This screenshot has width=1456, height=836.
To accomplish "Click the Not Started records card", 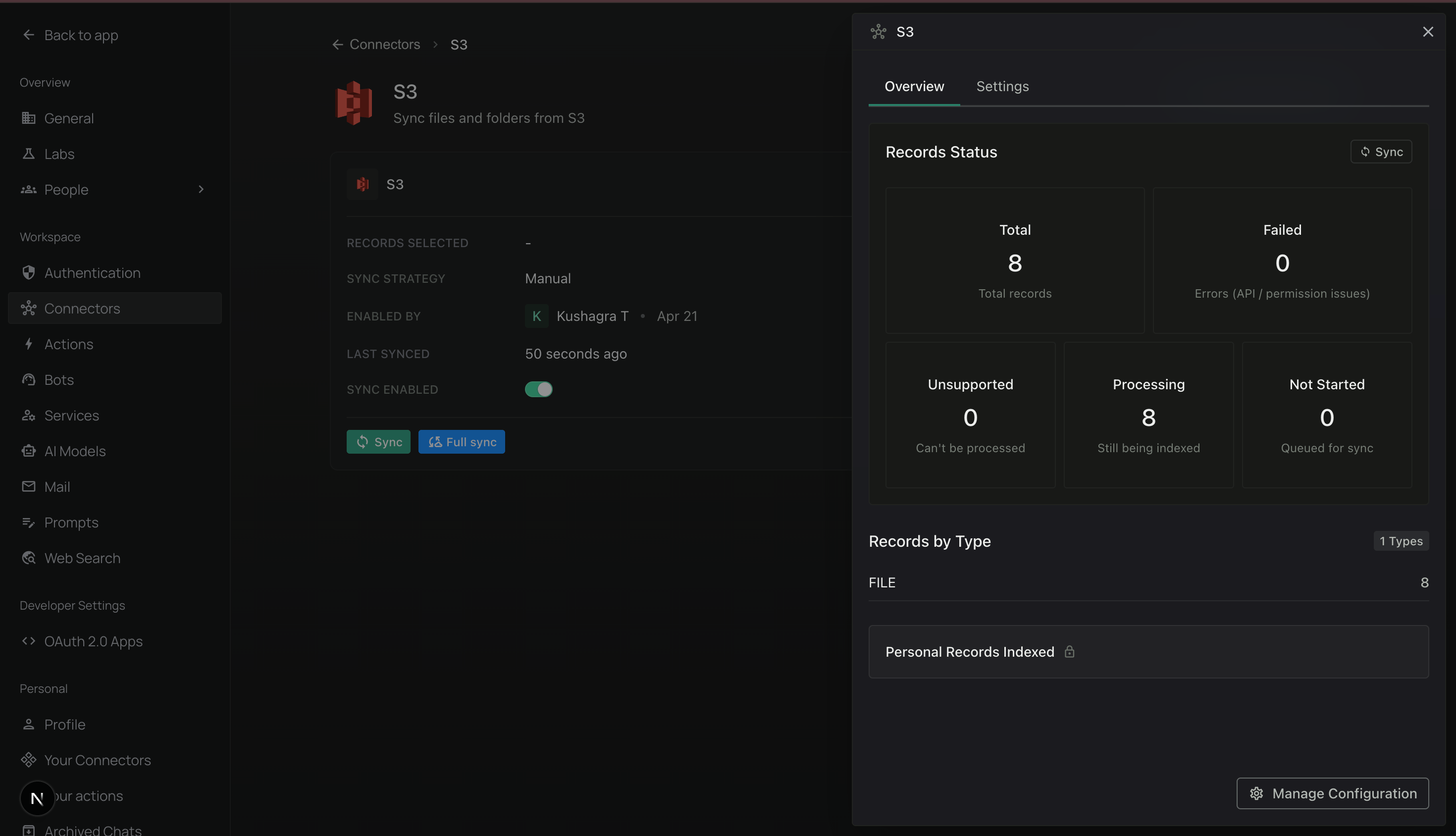I will 1327,415.
